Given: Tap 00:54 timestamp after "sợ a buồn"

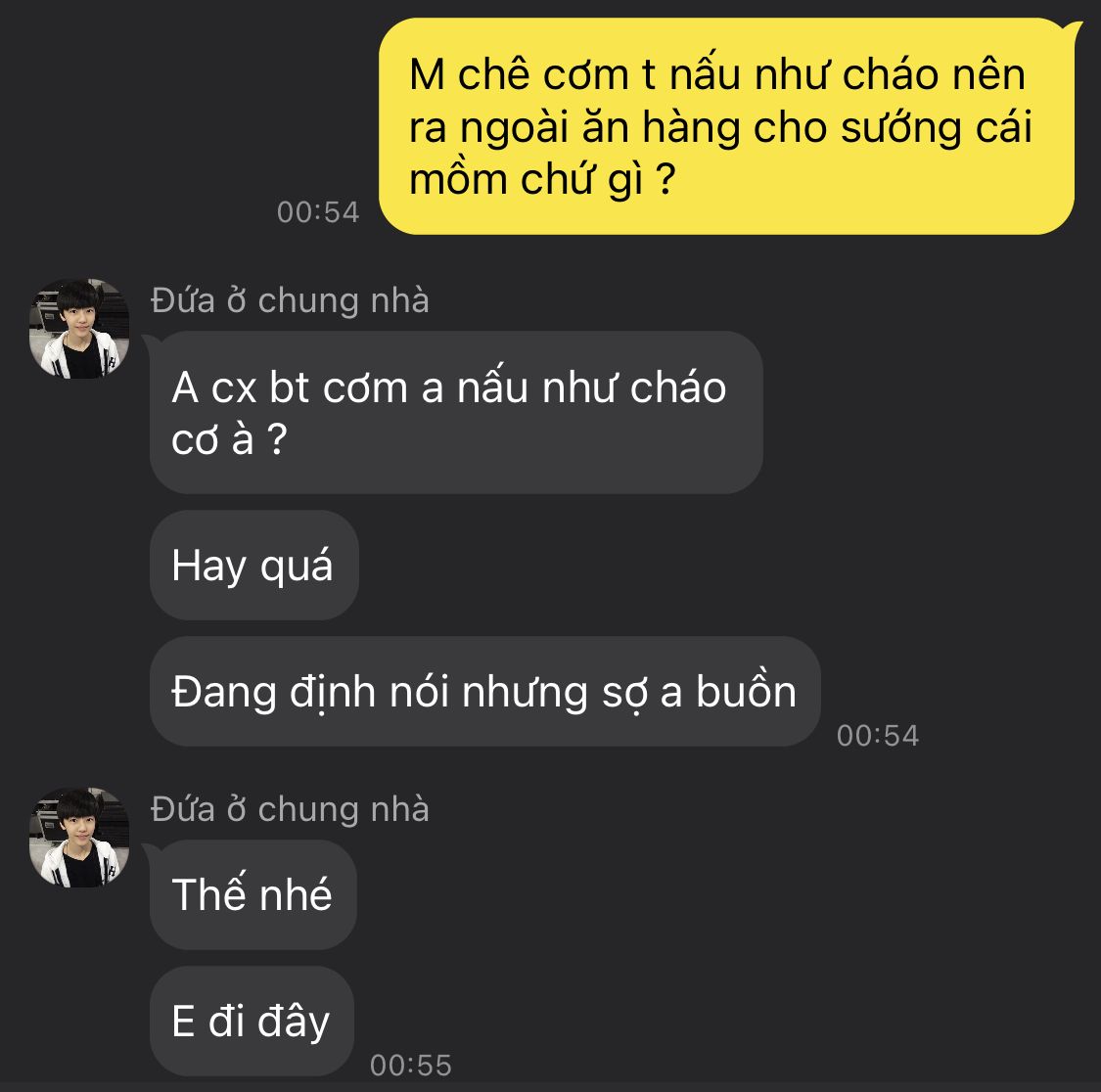Looking at the screenshot, I should click(878, 735).
